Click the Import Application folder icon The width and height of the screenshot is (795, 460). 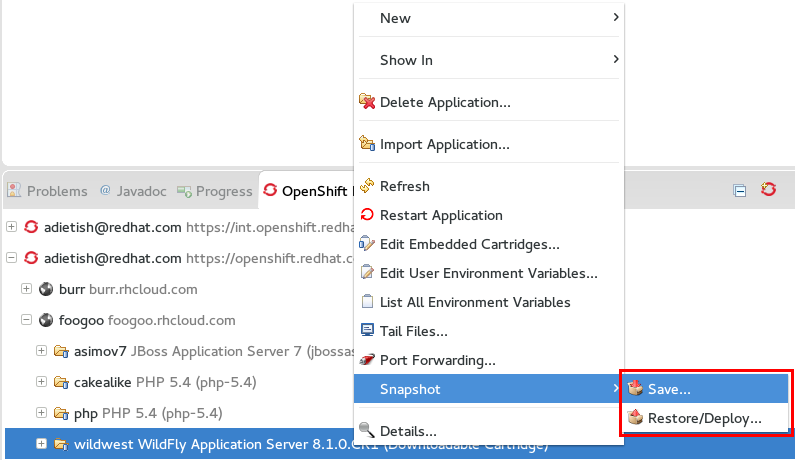pyautogui.click(x=367, y=144)
